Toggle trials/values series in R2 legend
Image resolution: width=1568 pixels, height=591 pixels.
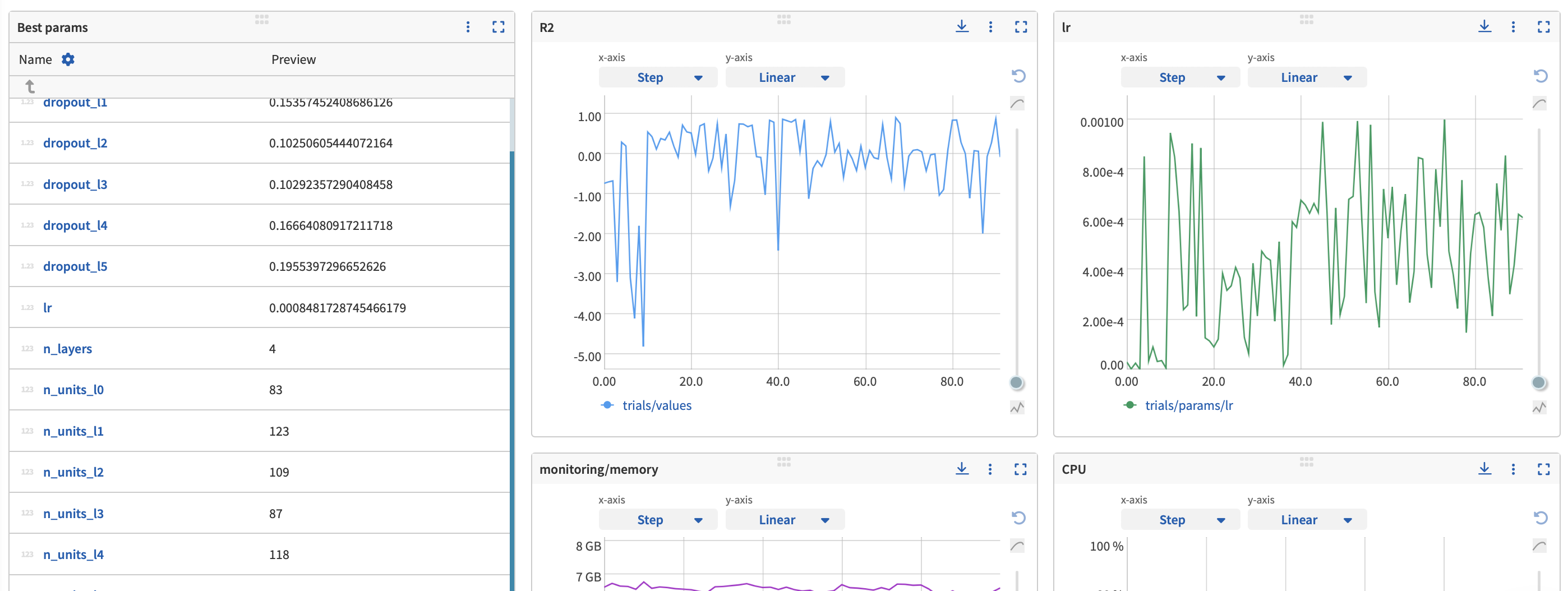656,405
